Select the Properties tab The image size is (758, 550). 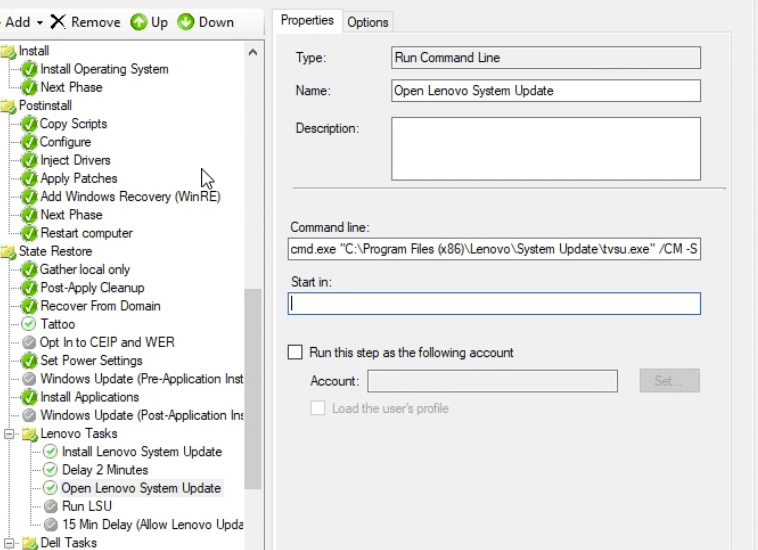click(x=307, y=20)
